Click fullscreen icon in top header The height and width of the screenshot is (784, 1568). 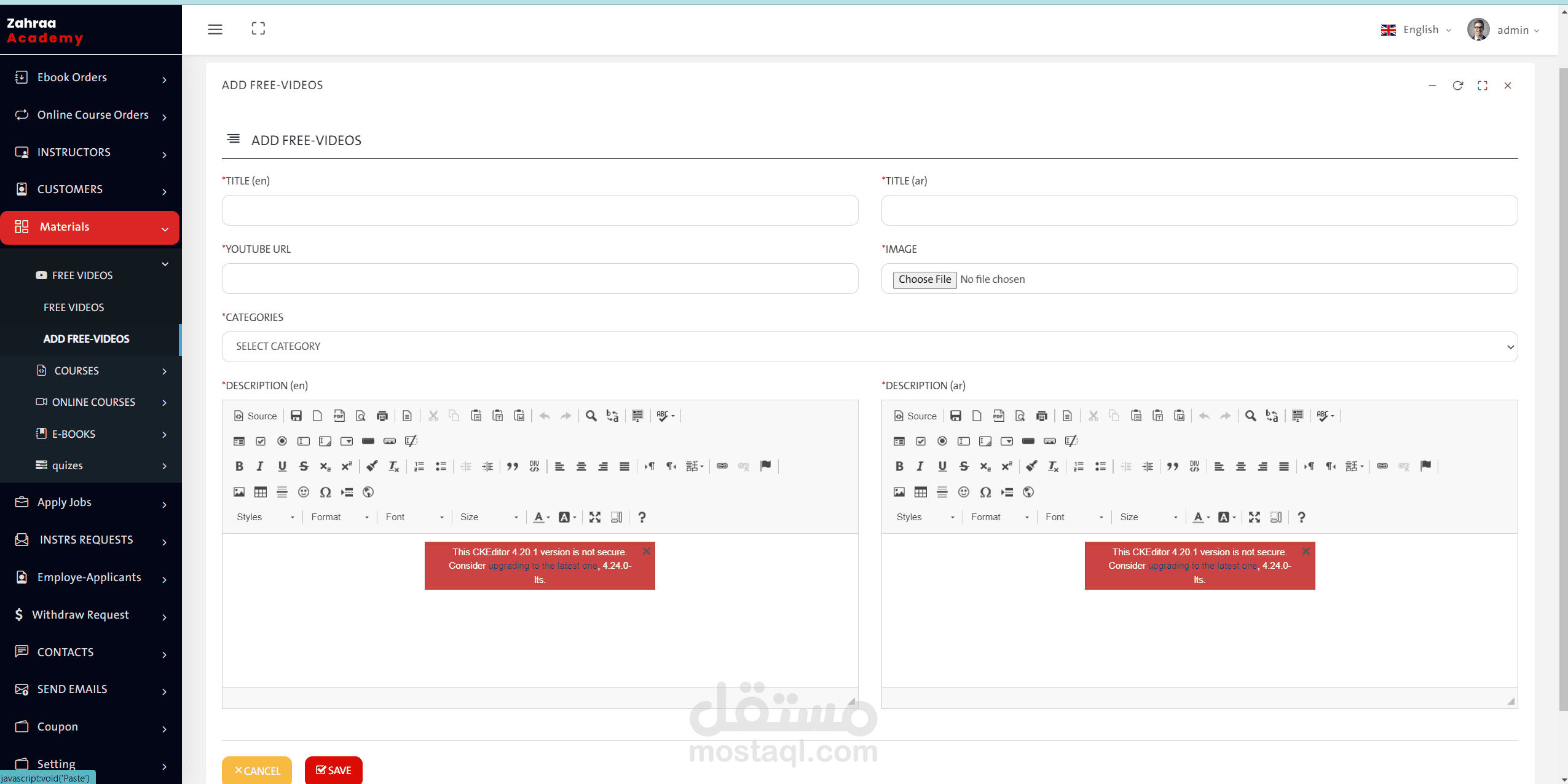click(258, 29)
